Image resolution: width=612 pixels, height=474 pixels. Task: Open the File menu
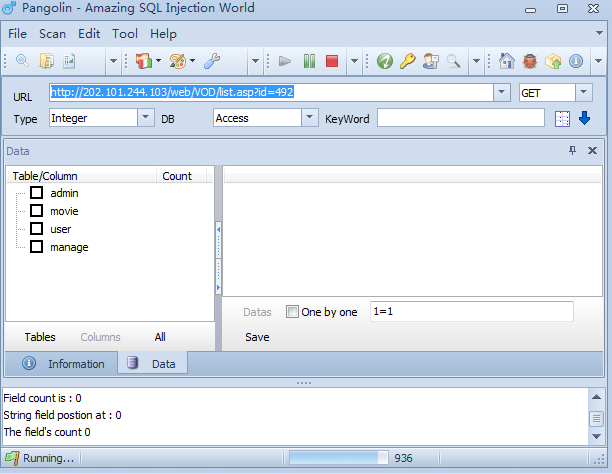[x=18, y=34]
